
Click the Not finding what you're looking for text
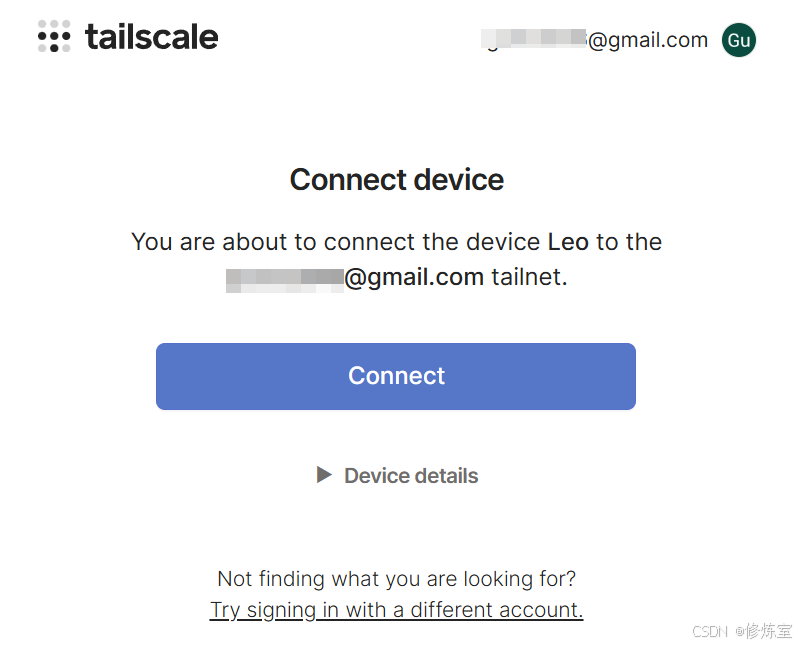click(396, 579)
